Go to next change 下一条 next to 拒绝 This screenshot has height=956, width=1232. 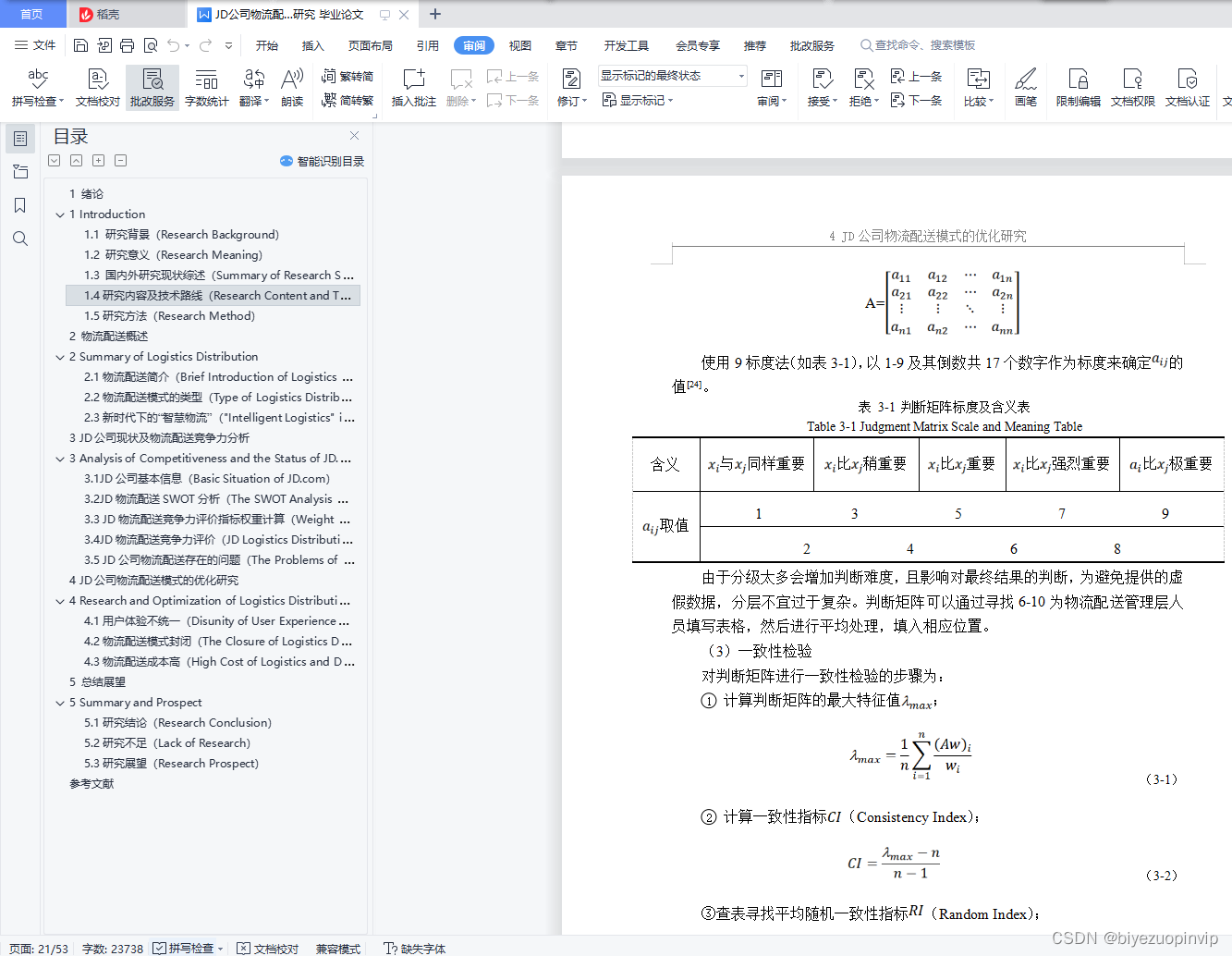pos(916,100)
